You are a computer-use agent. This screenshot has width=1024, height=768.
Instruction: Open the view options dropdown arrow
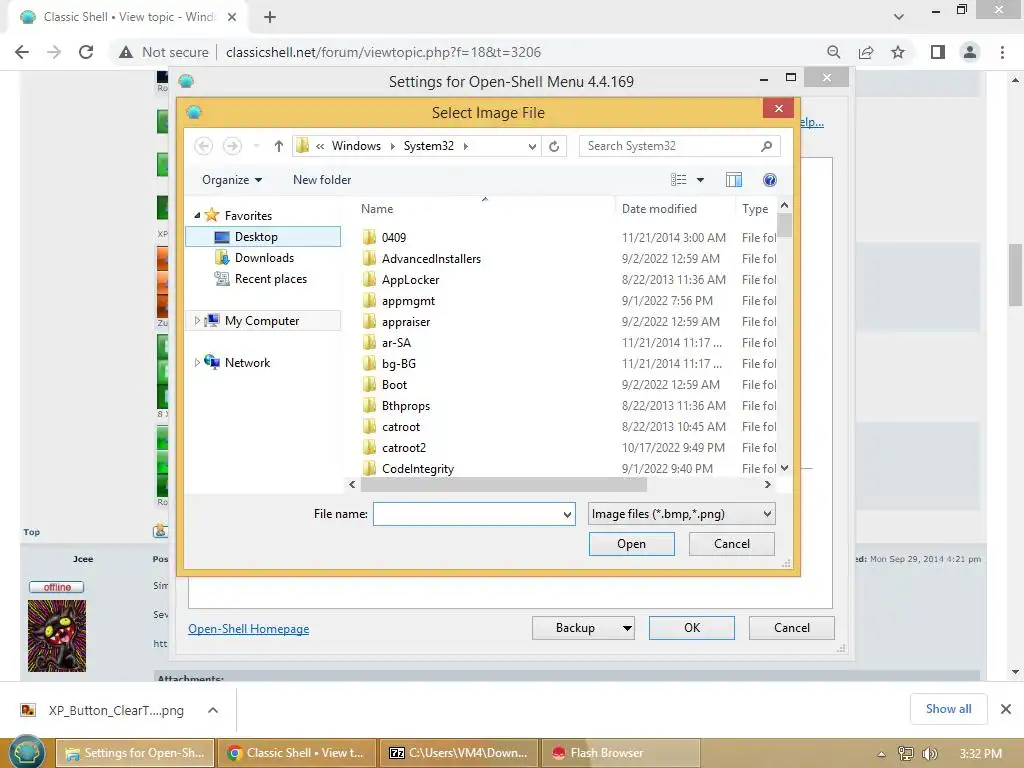point(700,180)
